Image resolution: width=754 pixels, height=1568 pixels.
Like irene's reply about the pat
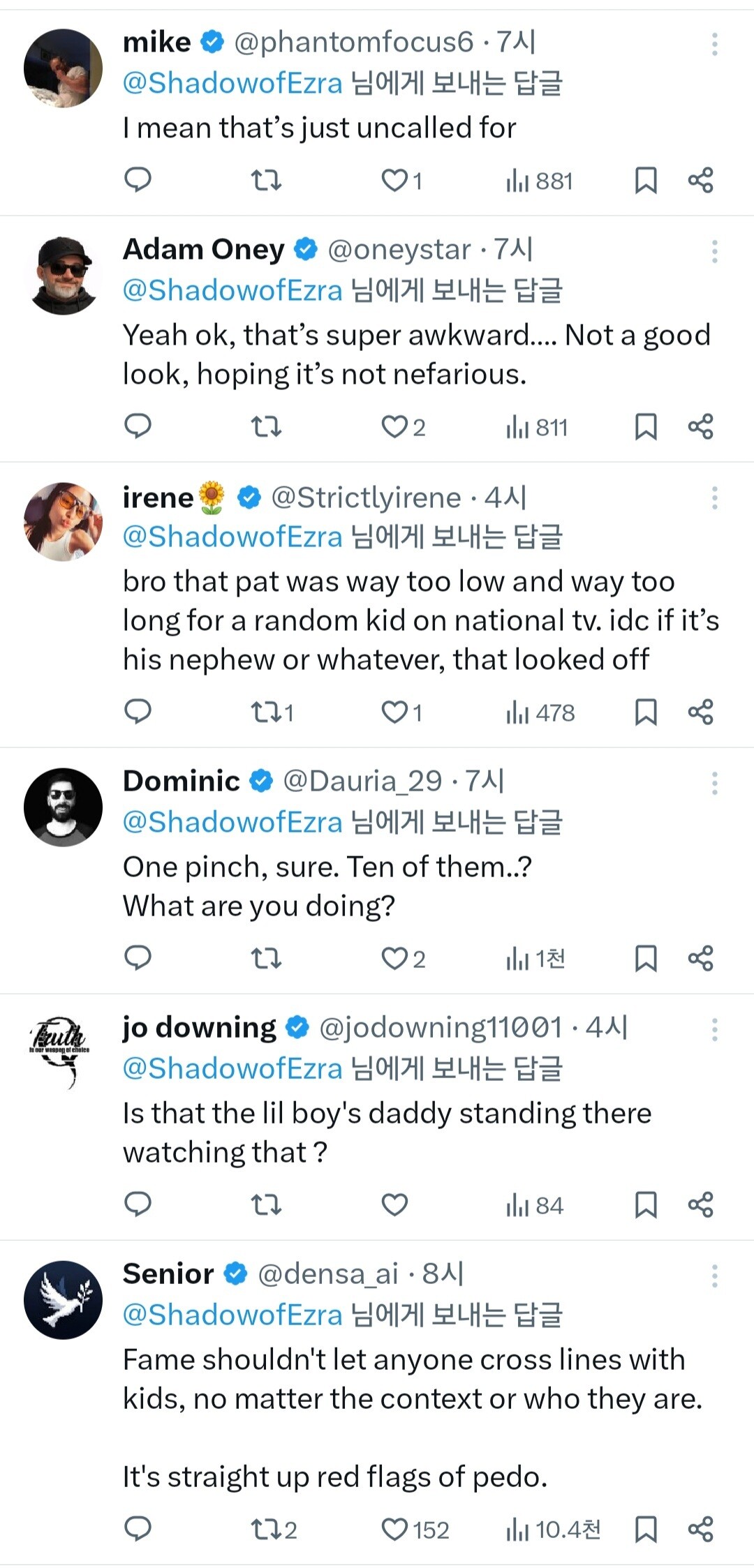(394, 712)
